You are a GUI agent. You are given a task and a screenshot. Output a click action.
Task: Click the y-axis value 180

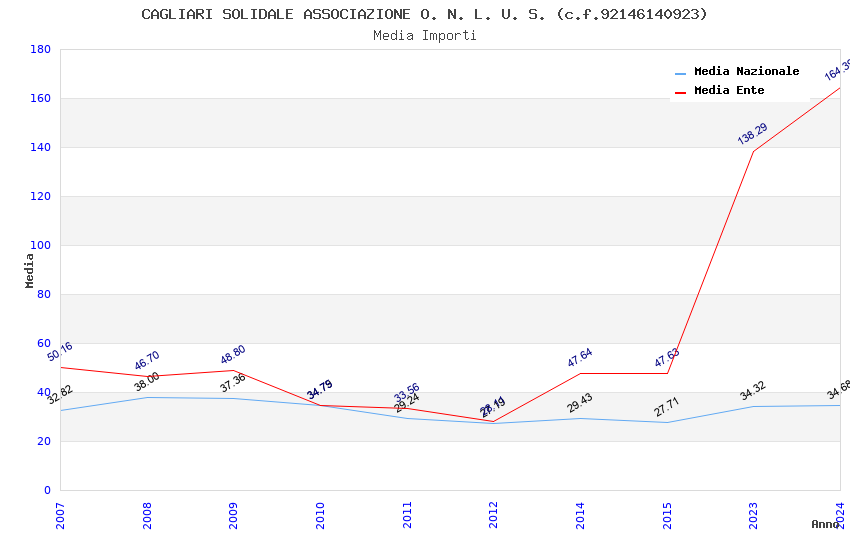pos(40,49)
